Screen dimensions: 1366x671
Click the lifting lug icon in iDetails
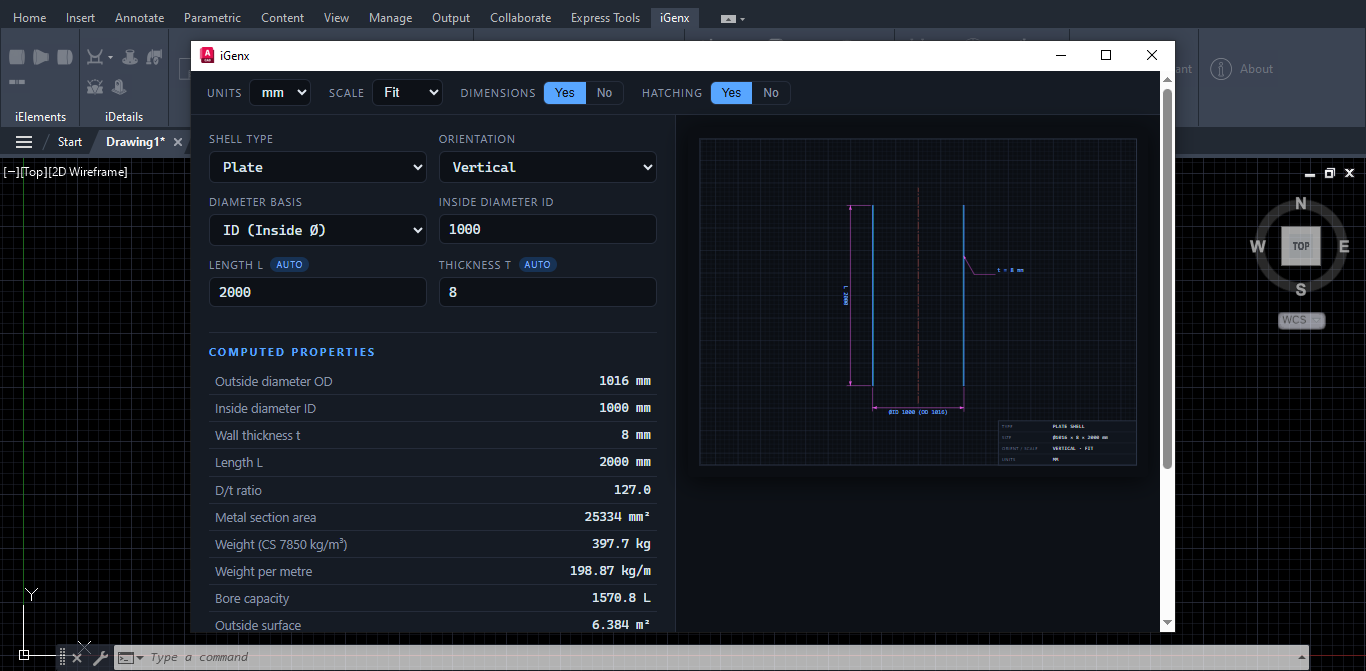[x=119, y=87]
